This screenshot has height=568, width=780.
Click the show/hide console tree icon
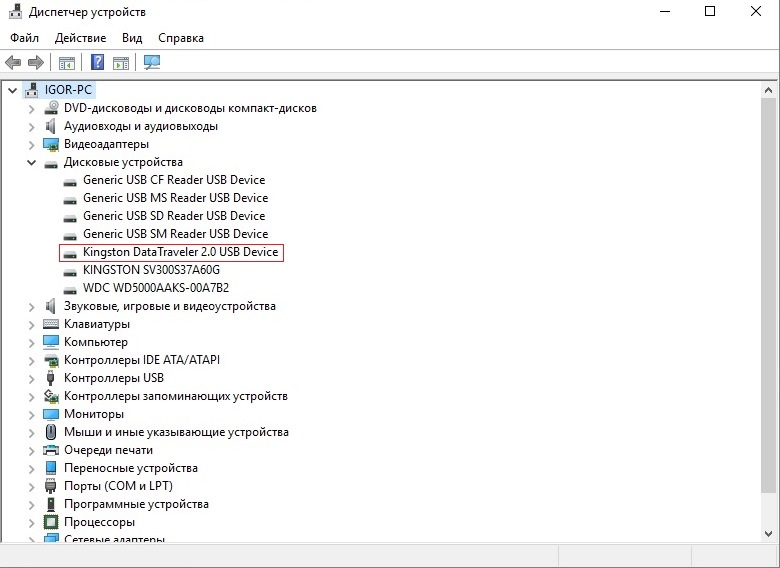[x=67, y=63]
